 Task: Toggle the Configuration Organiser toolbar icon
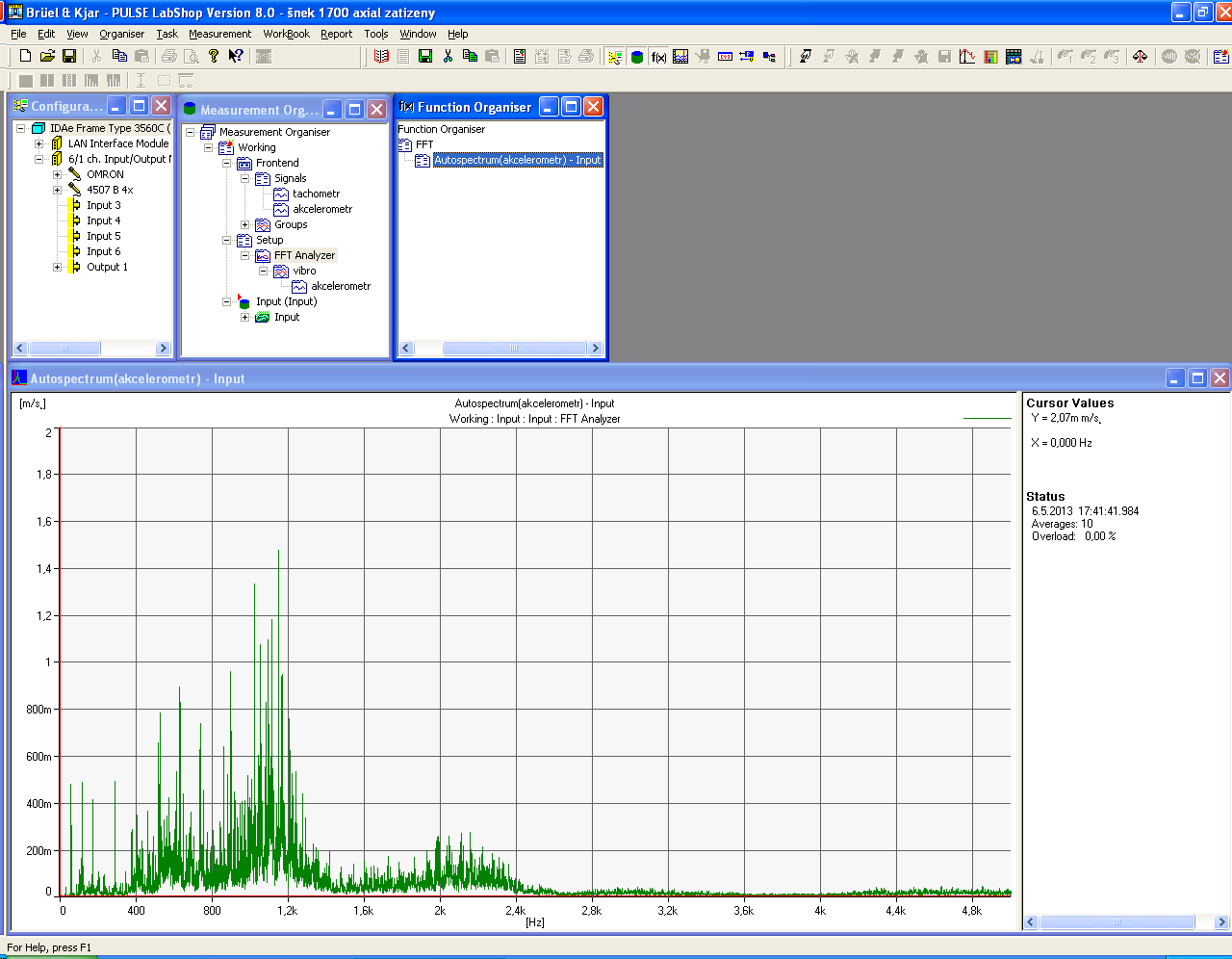615,57
